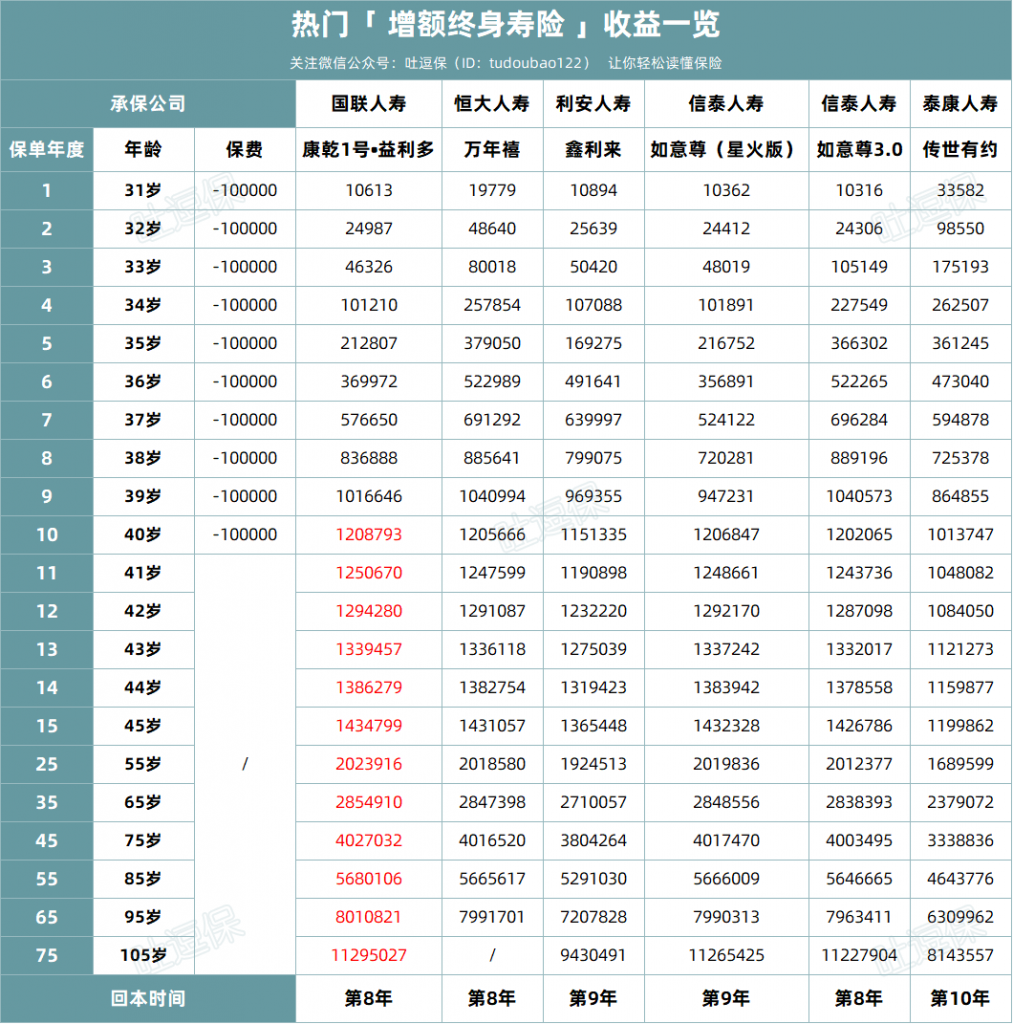Screen dimensions: 1013x1024
Task: Click the value 1275039
Action: point(593,649)
